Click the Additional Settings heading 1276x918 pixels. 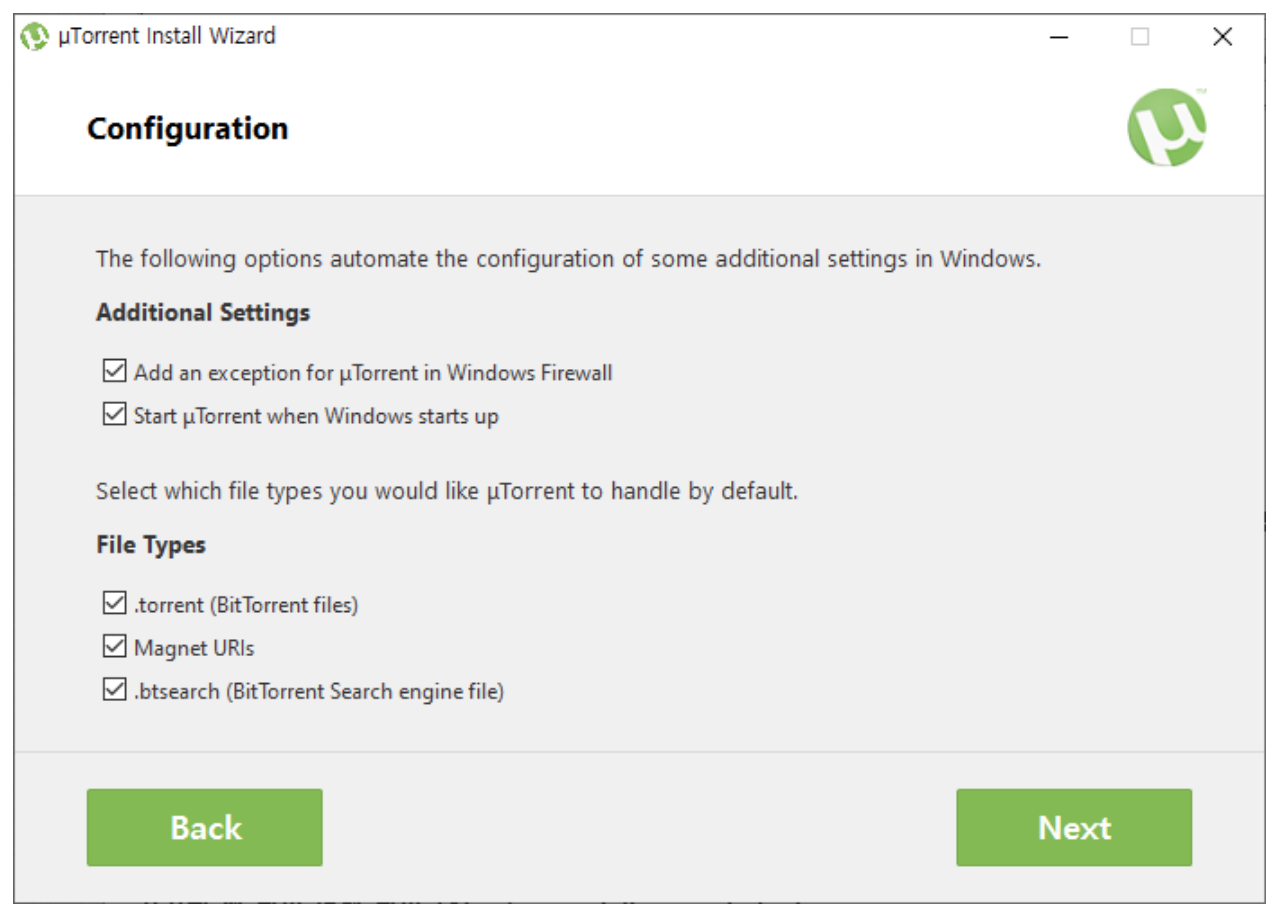(x=203, y=312)
